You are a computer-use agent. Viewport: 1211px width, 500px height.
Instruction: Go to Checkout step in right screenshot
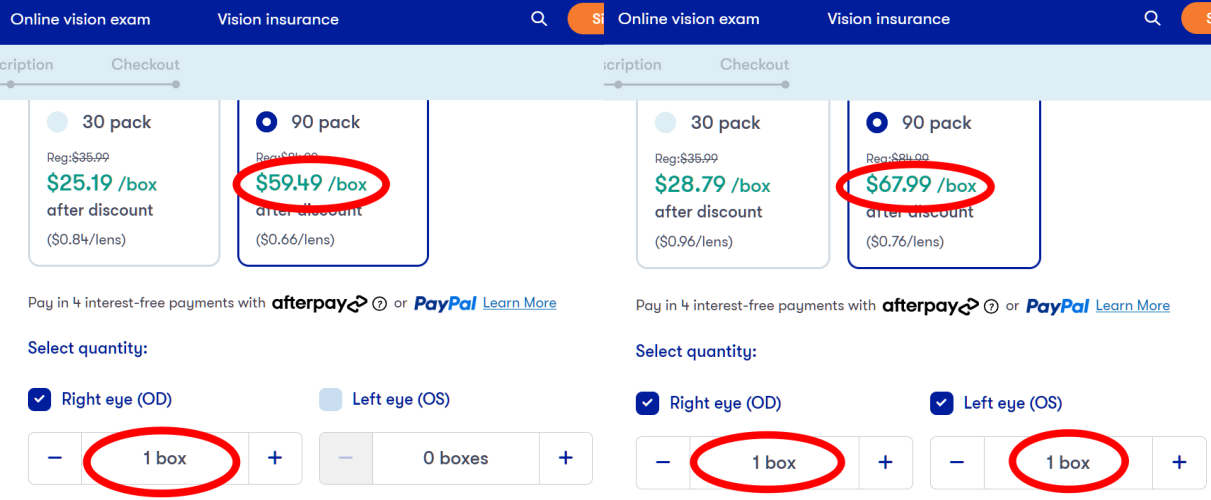(755, 64)
